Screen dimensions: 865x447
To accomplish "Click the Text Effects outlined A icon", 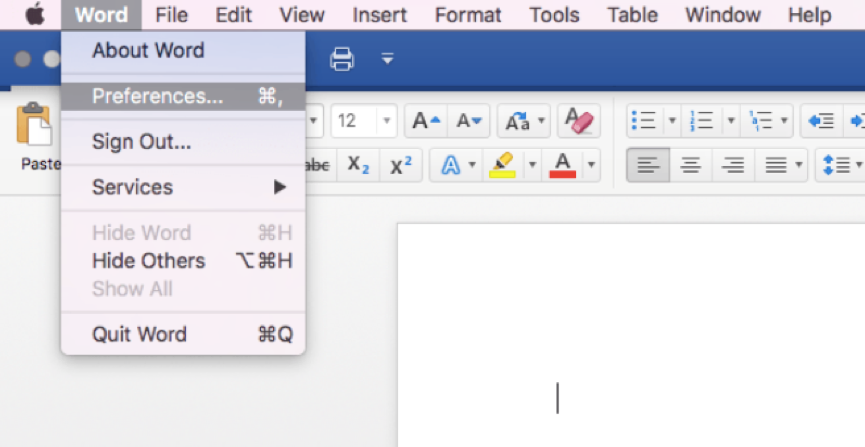I will 451,165.
